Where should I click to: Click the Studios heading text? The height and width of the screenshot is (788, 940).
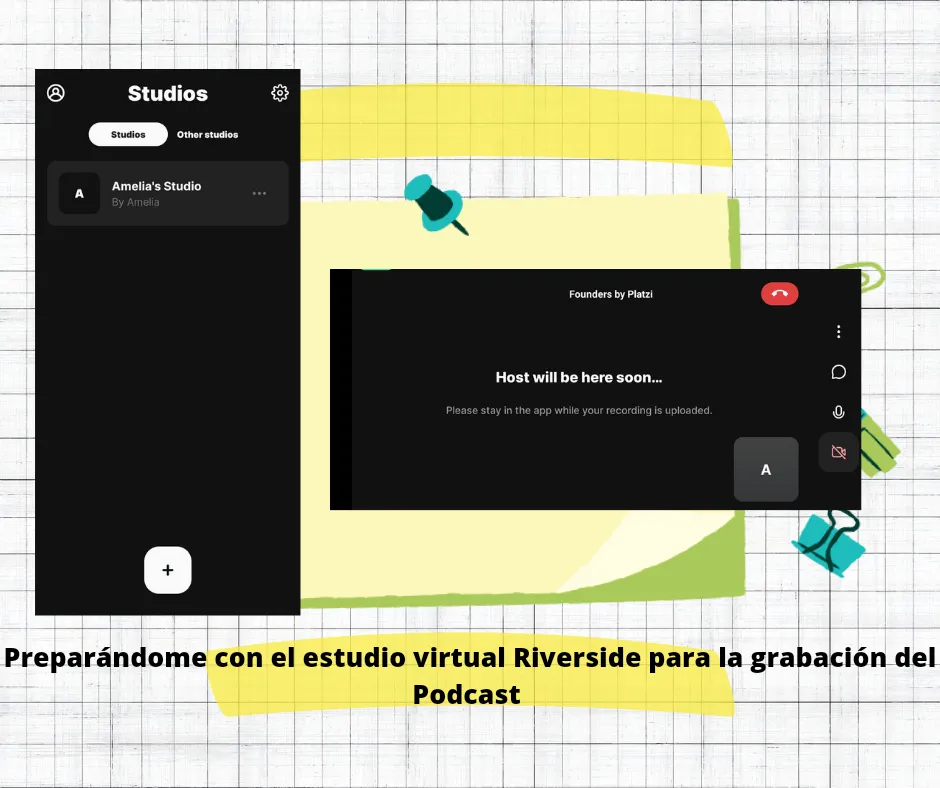point(168,94)
